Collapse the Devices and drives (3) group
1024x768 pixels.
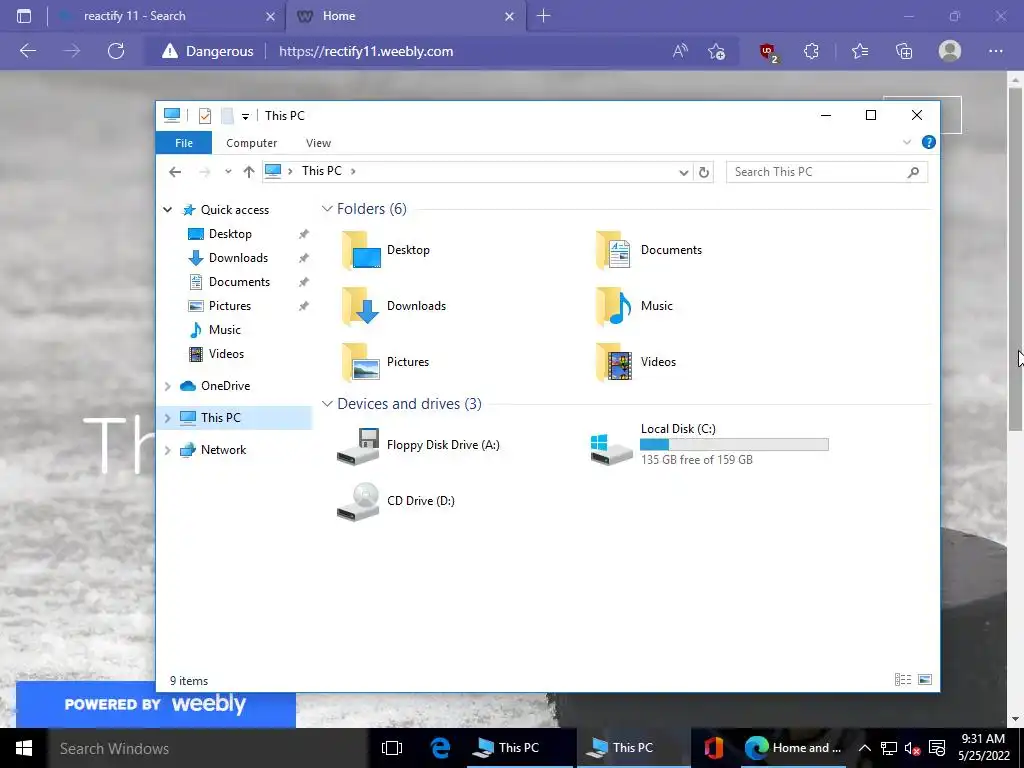point(327,404)
